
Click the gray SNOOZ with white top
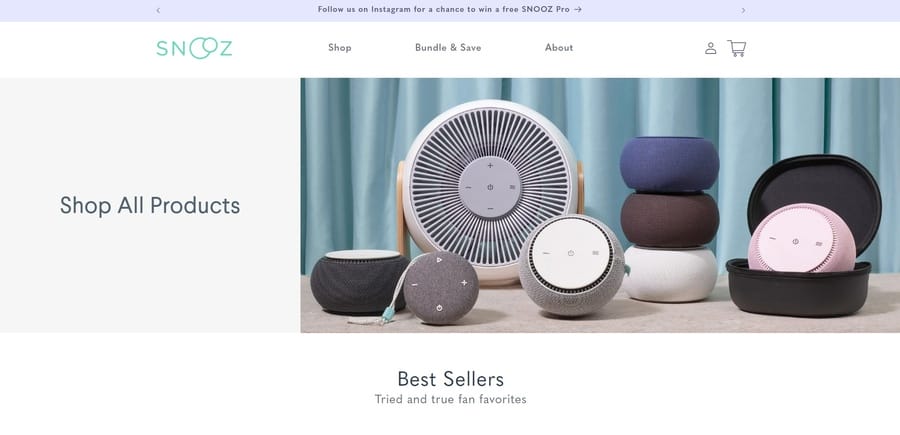pos(572,265)
